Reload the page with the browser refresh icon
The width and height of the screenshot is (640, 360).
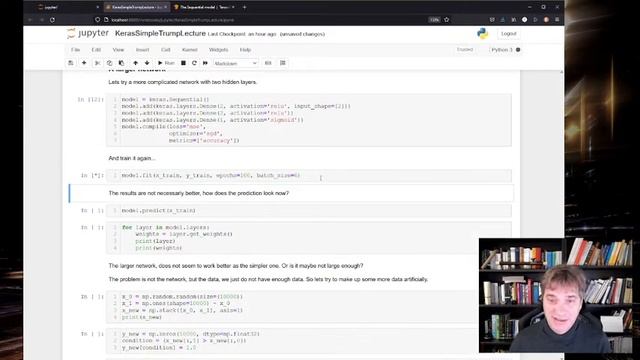click(x=52, y=20)
